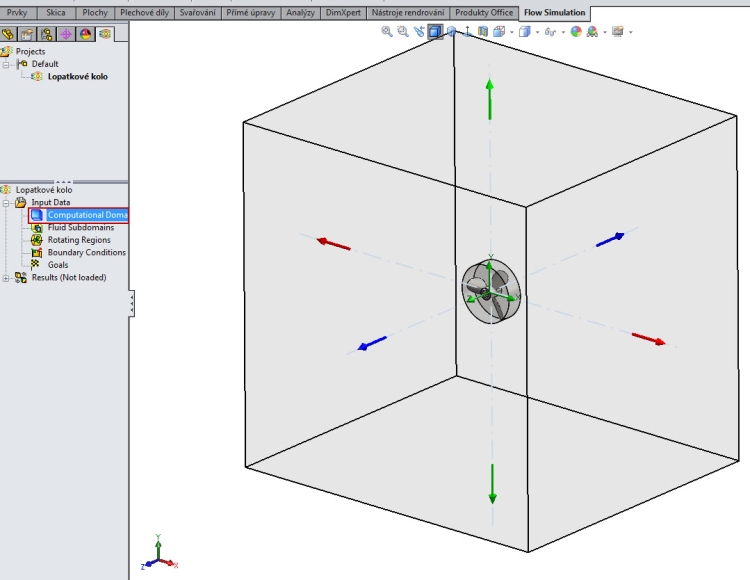Collapse the Default configuration node
The height and width of the screenshot is (580, 750).
[6, 64]
